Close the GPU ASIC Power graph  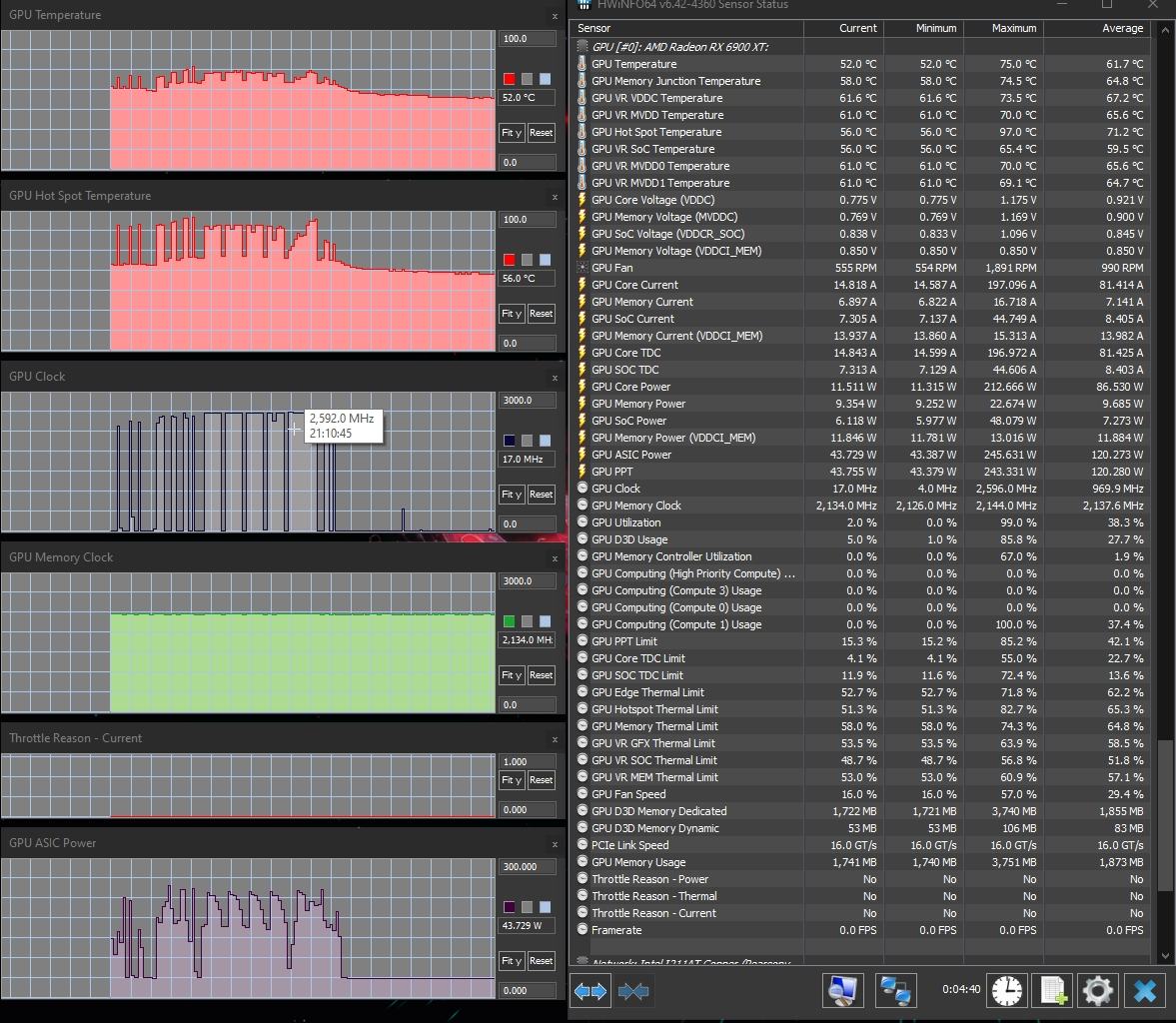coord(555,844)
